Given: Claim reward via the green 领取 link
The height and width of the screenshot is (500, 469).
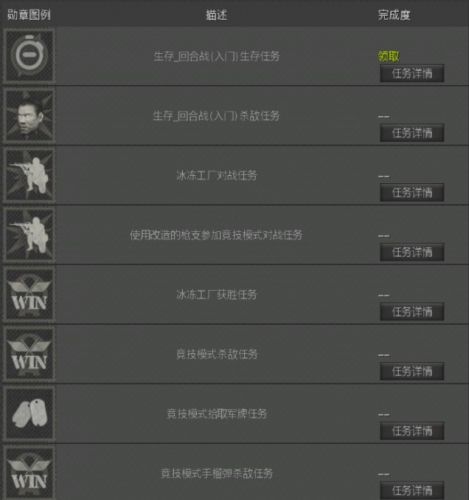Looking at the screenshot, I should pos(388,57).
